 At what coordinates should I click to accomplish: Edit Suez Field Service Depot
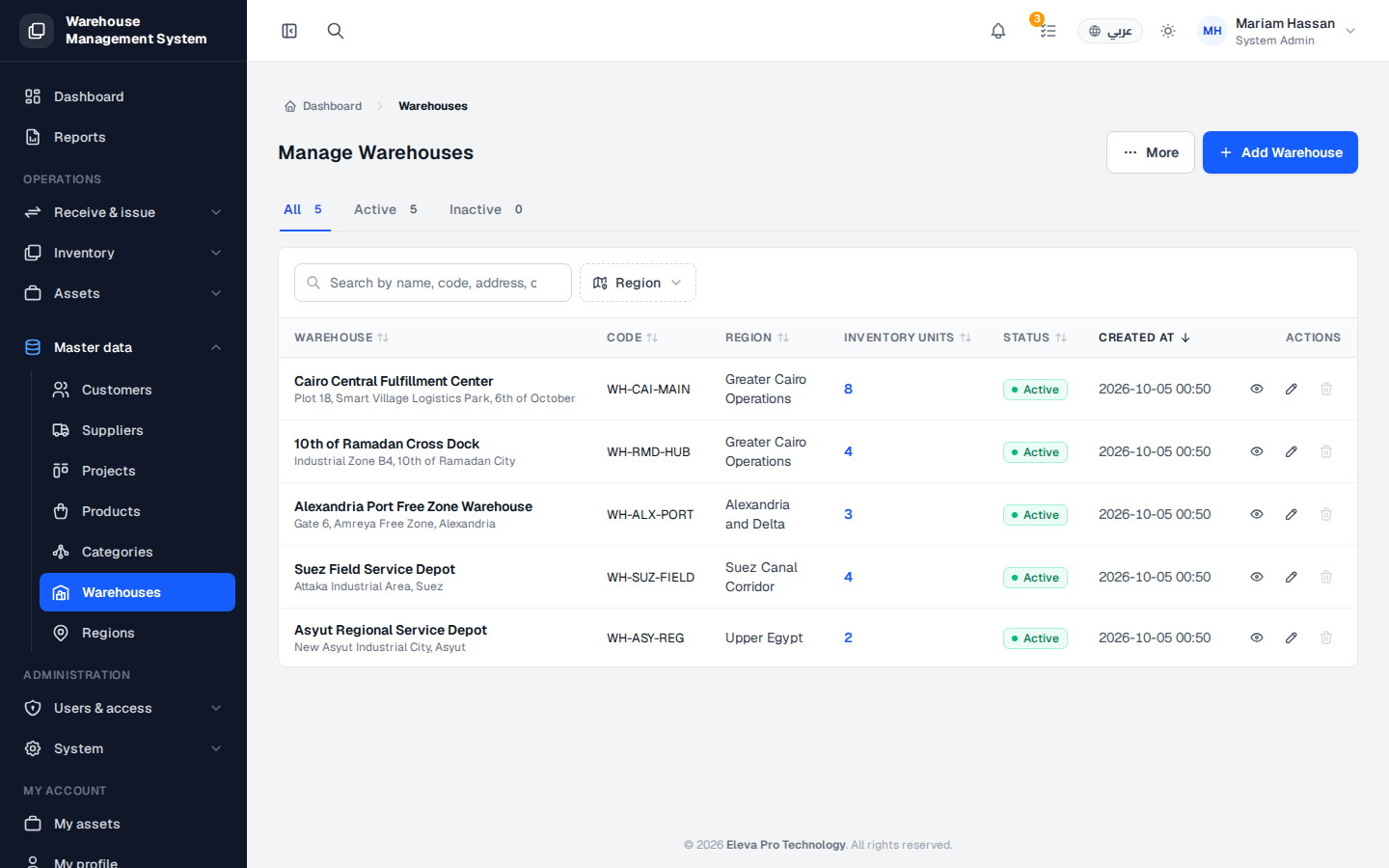point(1292,577)
